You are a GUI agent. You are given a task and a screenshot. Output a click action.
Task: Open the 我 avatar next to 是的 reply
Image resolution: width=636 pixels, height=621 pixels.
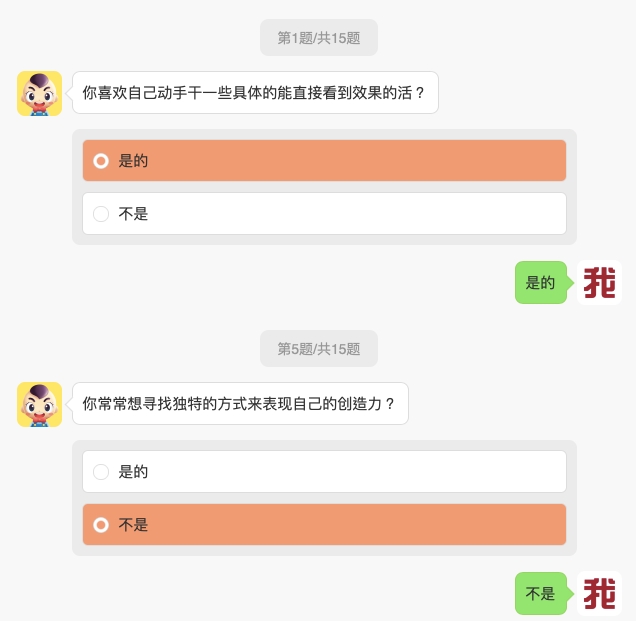coord(599,282)
